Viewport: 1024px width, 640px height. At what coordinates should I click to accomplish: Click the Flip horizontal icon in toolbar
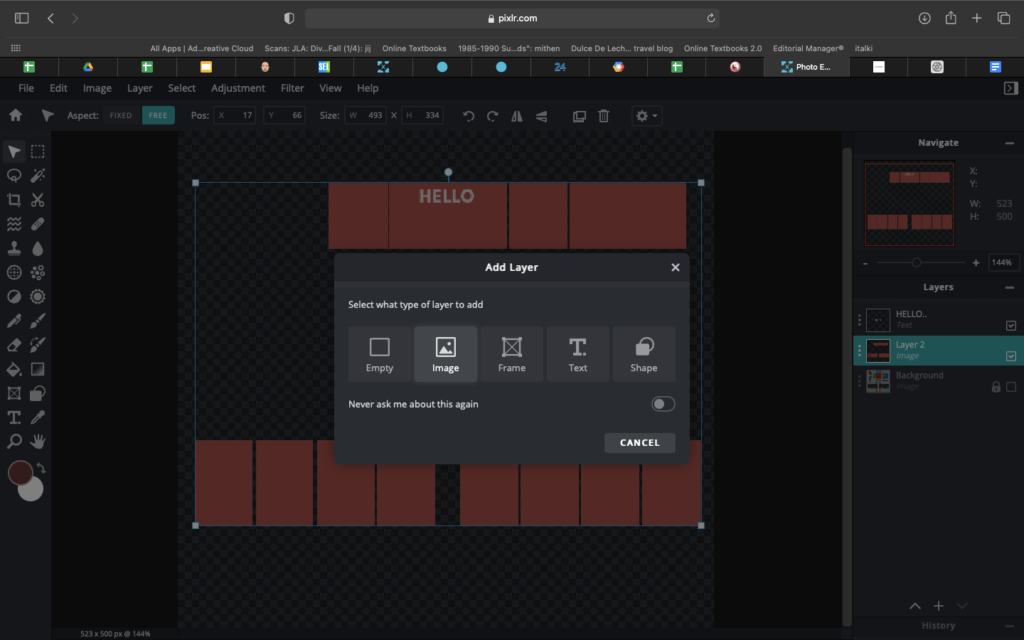coord(517,116)
